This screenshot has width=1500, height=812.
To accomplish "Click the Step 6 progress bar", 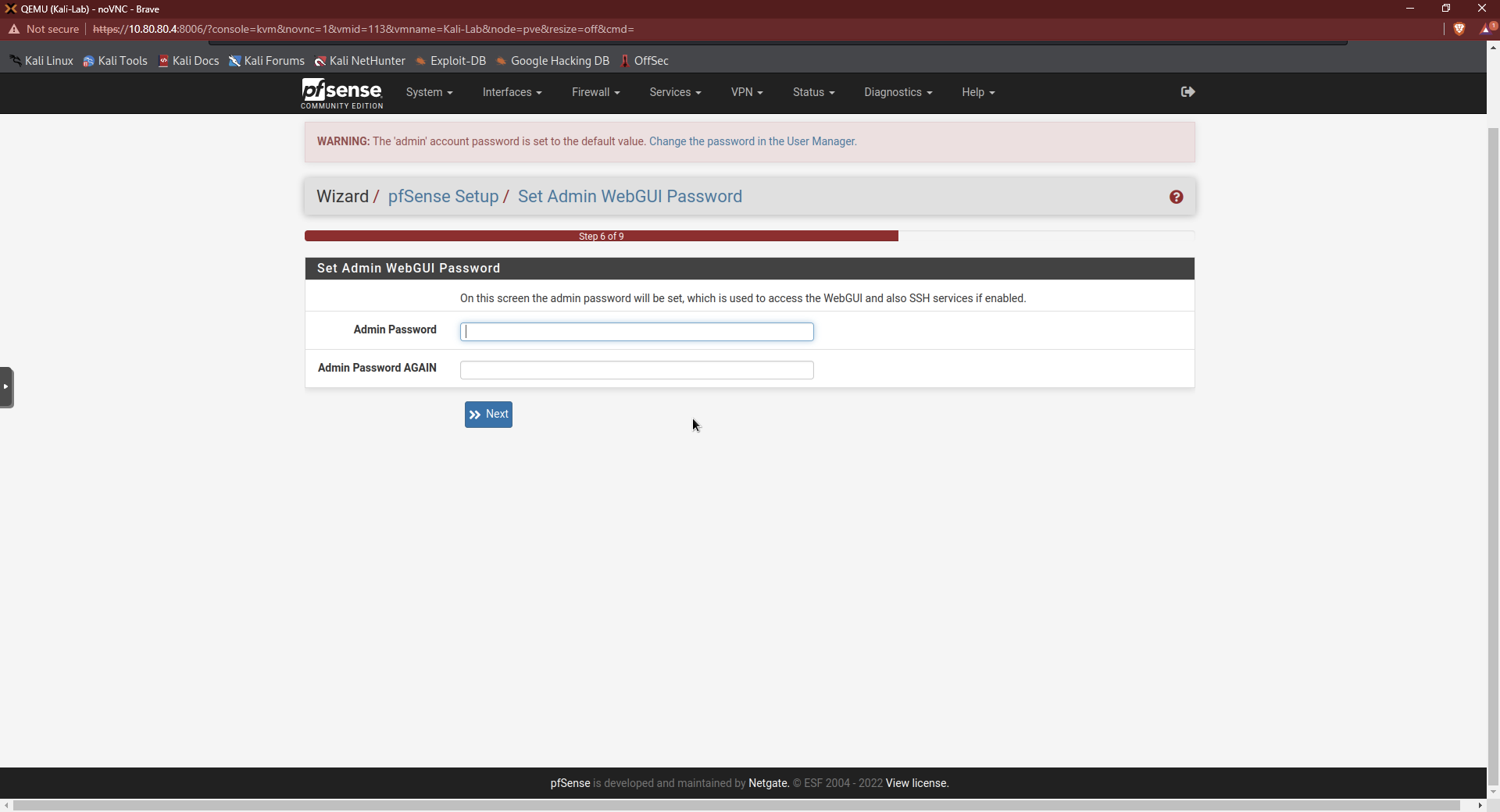I will coord(600,236).
